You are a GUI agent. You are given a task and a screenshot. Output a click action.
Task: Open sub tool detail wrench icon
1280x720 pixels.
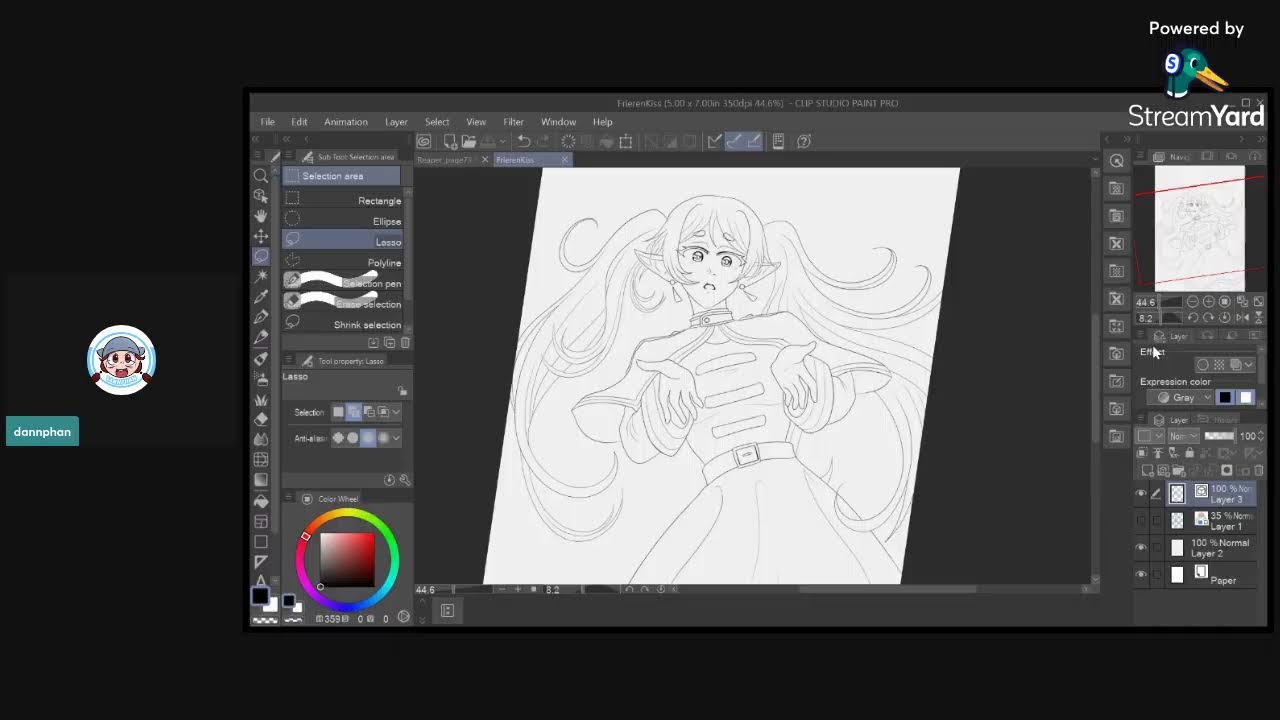pos(405,480)
